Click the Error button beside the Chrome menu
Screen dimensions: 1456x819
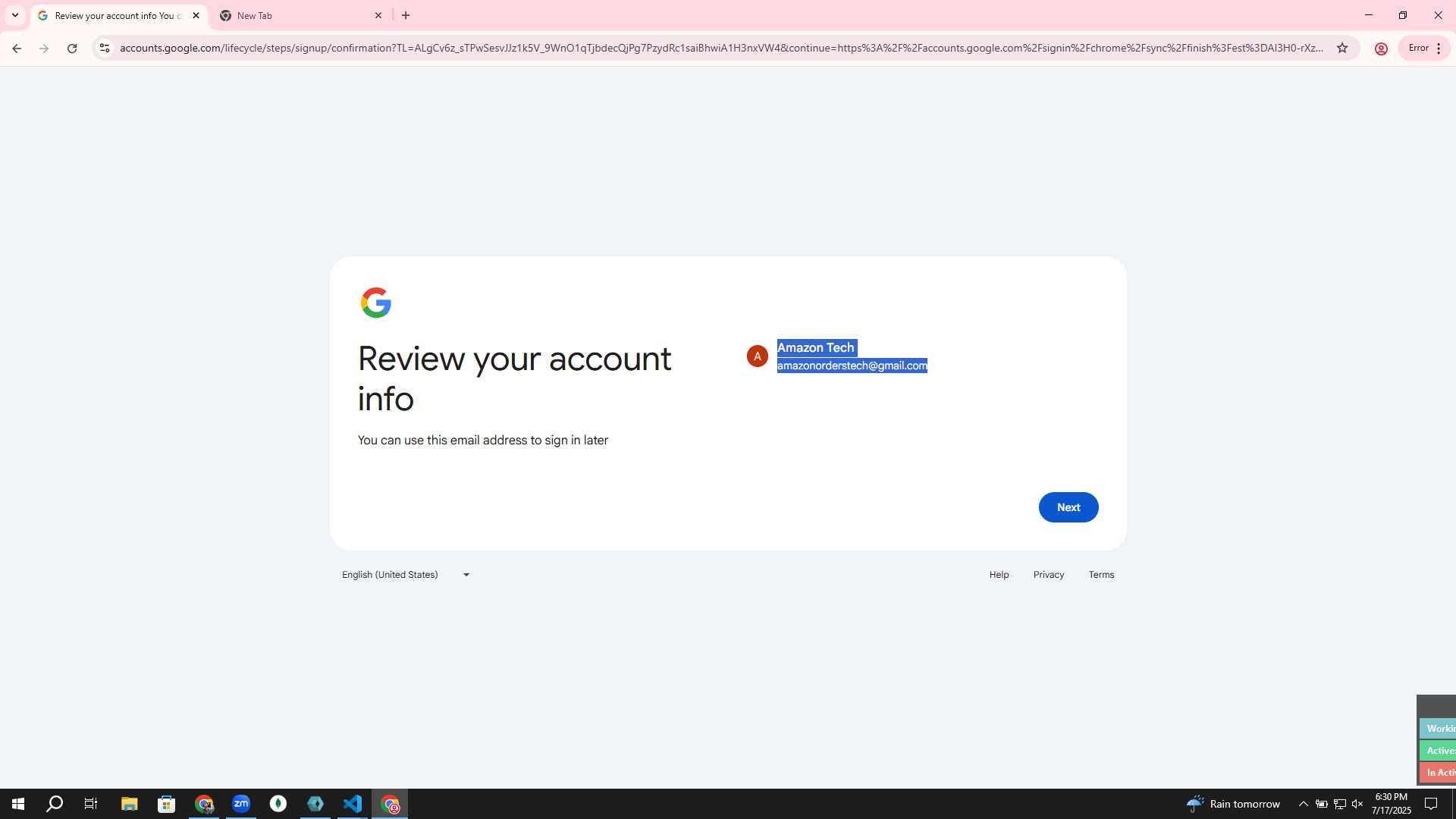(1418, 48)
